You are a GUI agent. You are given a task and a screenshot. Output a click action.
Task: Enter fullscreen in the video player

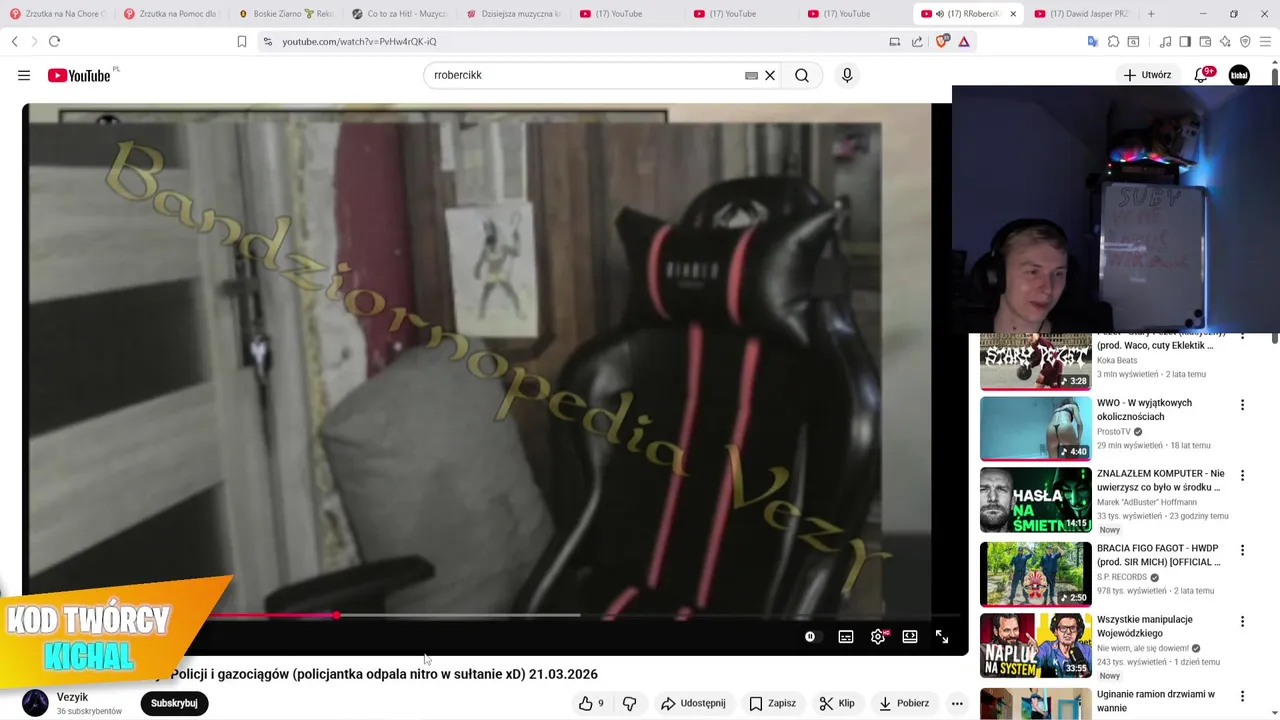pyautogui.click(x=942, y=637)
